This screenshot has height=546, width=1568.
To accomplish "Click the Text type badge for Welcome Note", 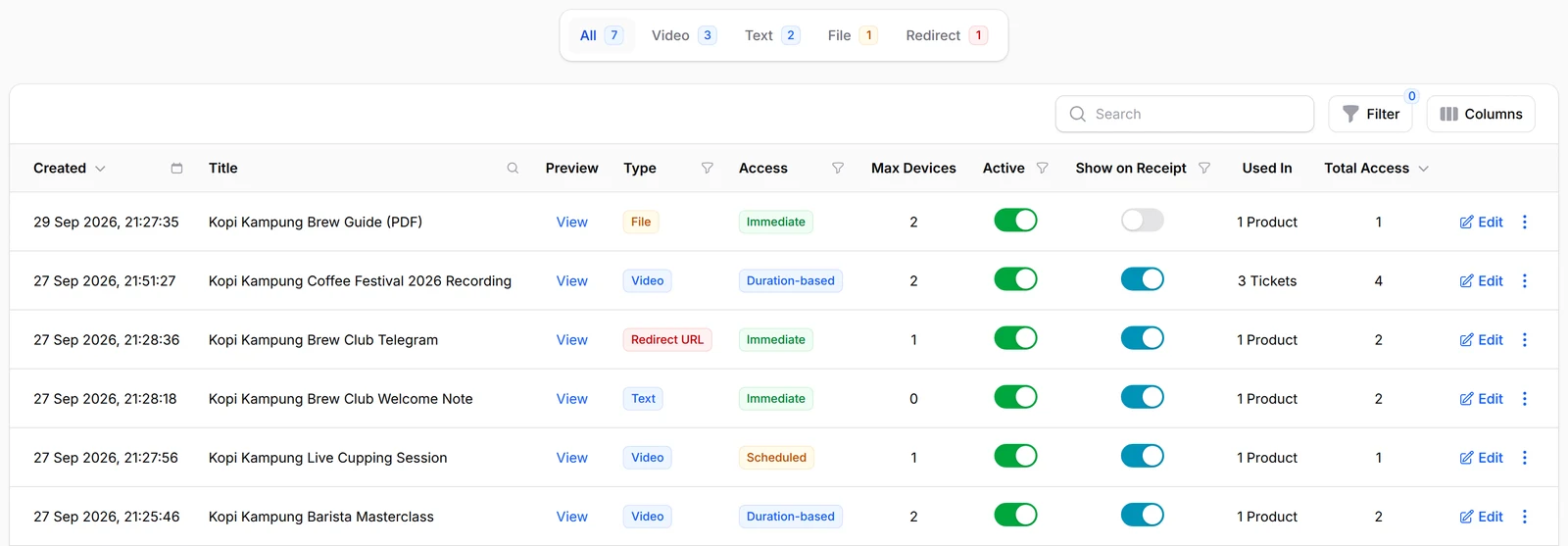I will [x=644, y=399].
